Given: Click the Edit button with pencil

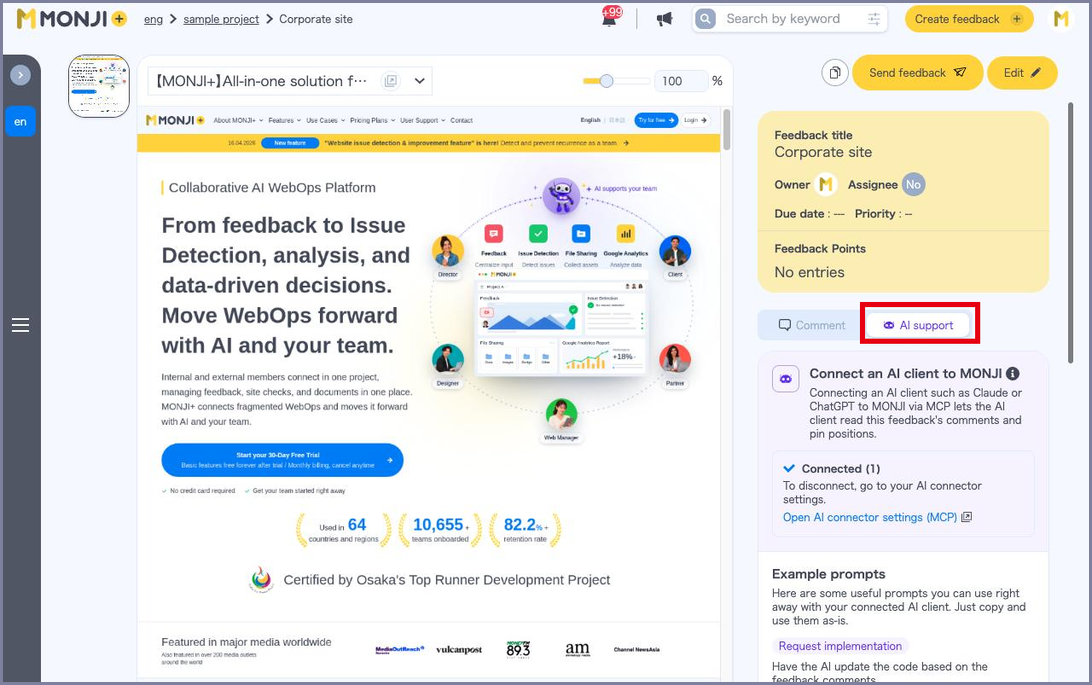Looking at the screenshot, I should click(x=1022, y=72).
